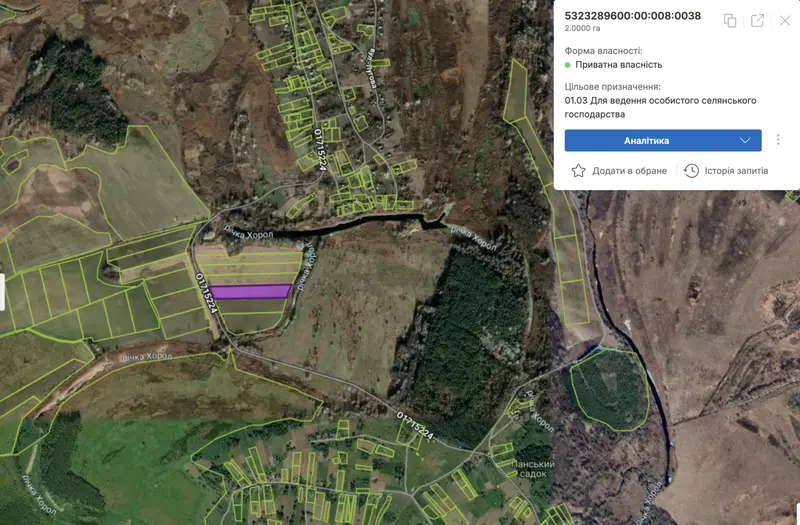Viewport: 800px width, 525px height.
Task: Click Приватна власність ownership text
Action: click(x=618, y=65)
